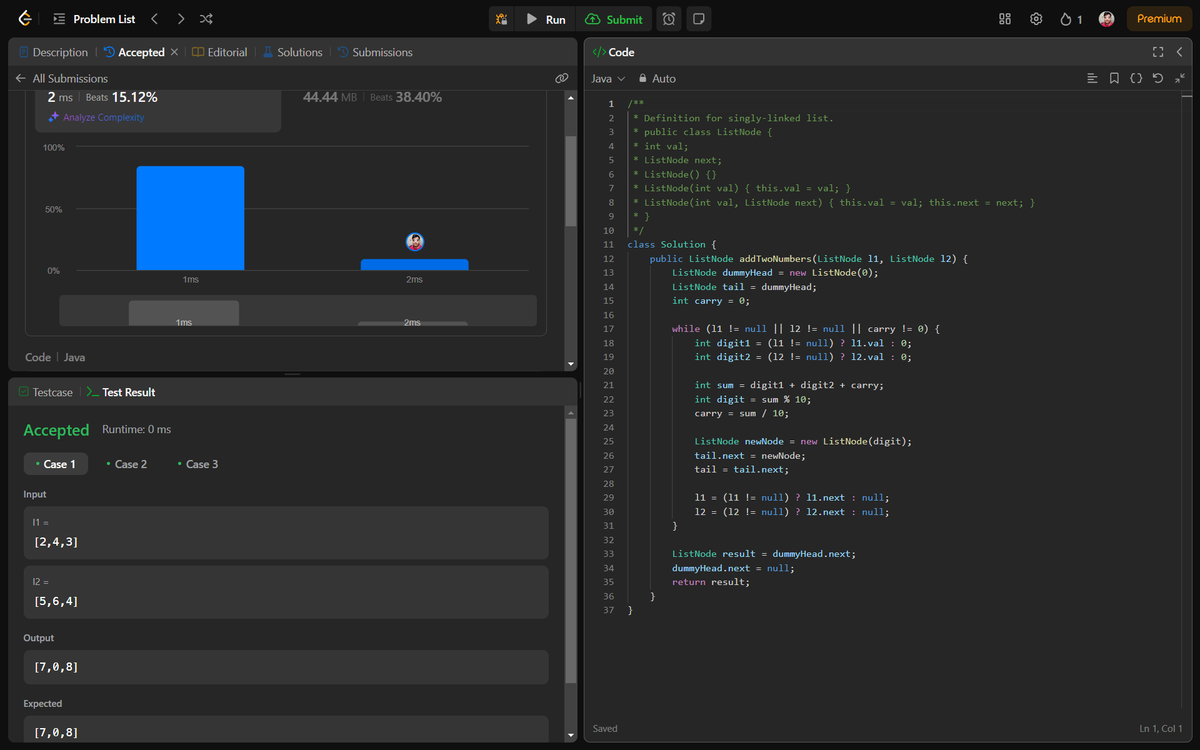This screenshot has height=750, width=1200.
Task: Click the submission panel scroll down arrow
Action: [x=571, y=364]
